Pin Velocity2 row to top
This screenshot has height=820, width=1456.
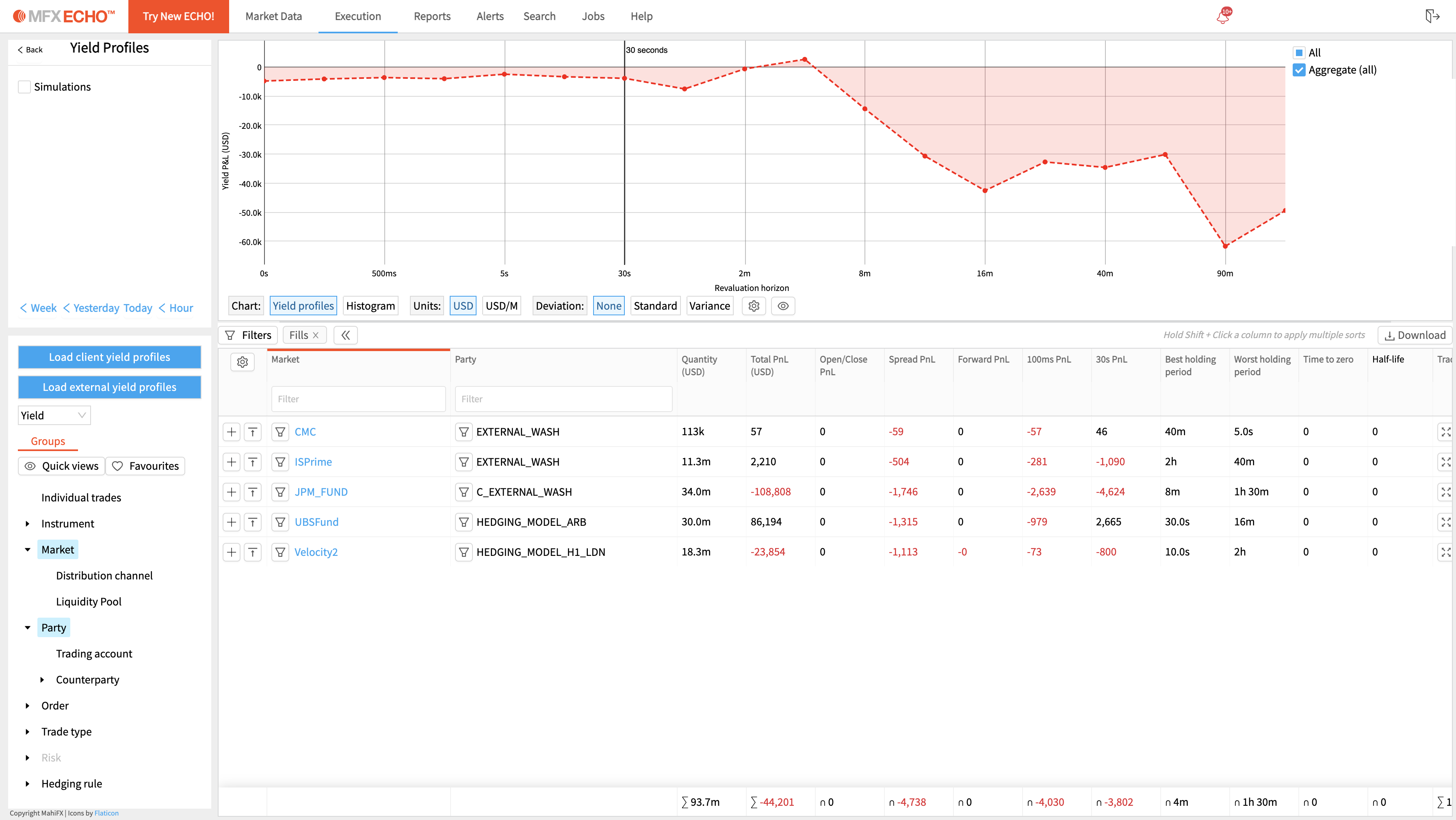pos(253,552)
